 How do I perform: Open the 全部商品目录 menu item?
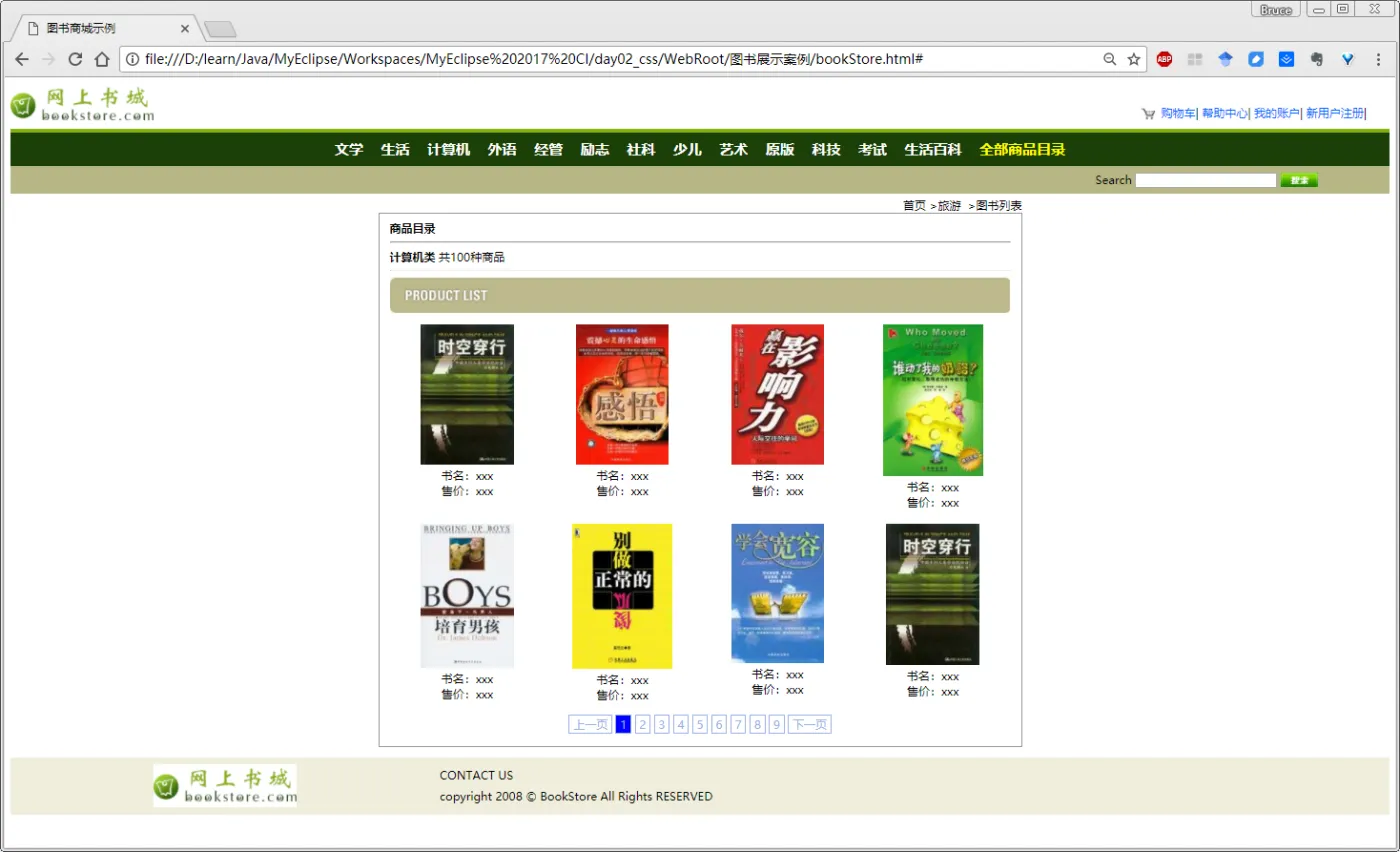(1023, 150)
